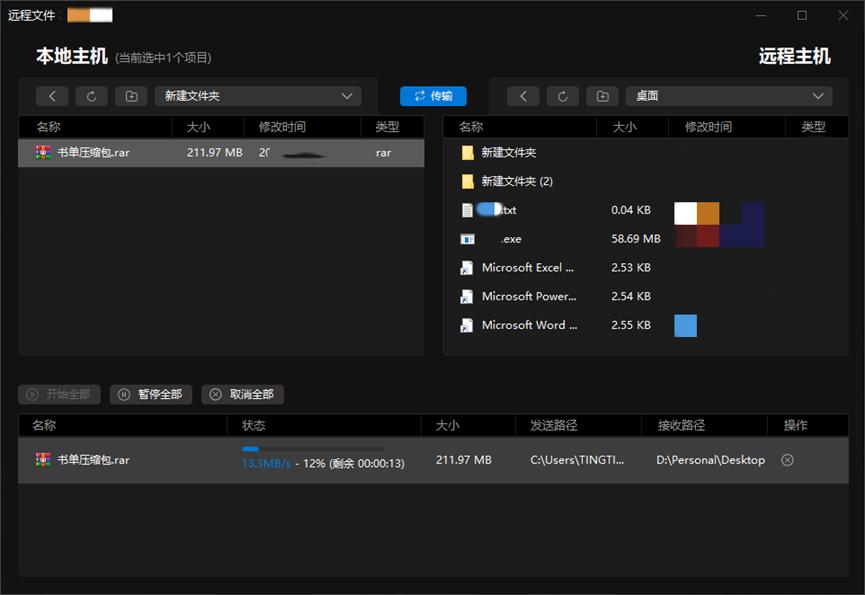Image resolution: width=865 pixels, height=595 pixels.
Task: Refresh the remote 桌面 directory
Action: [562, 96]
